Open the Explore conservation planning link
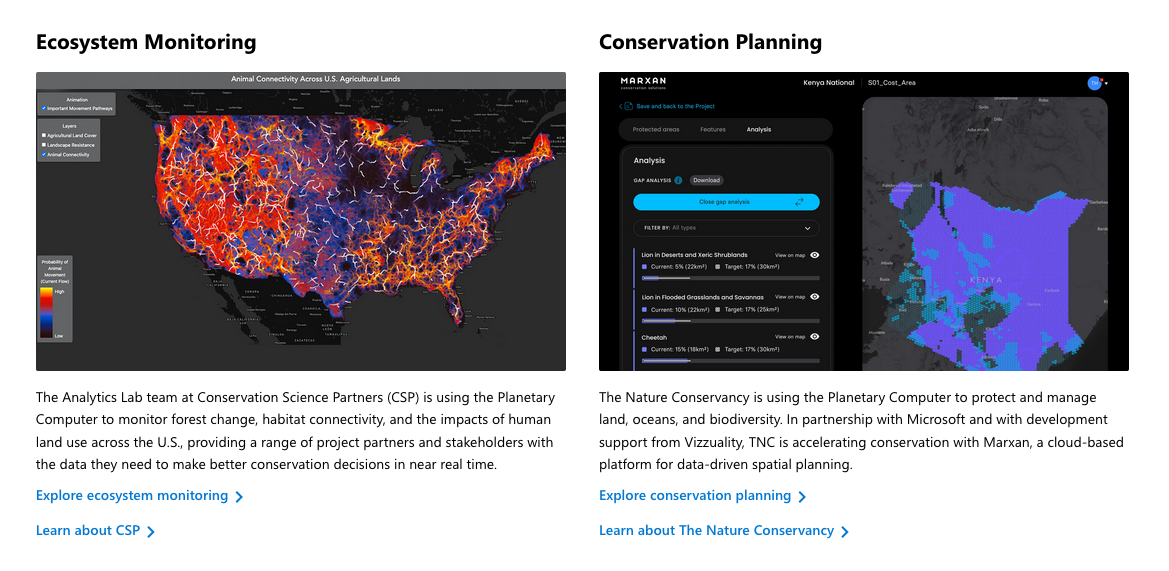The width and height of the screenshot is (1169, 571). 695,496
